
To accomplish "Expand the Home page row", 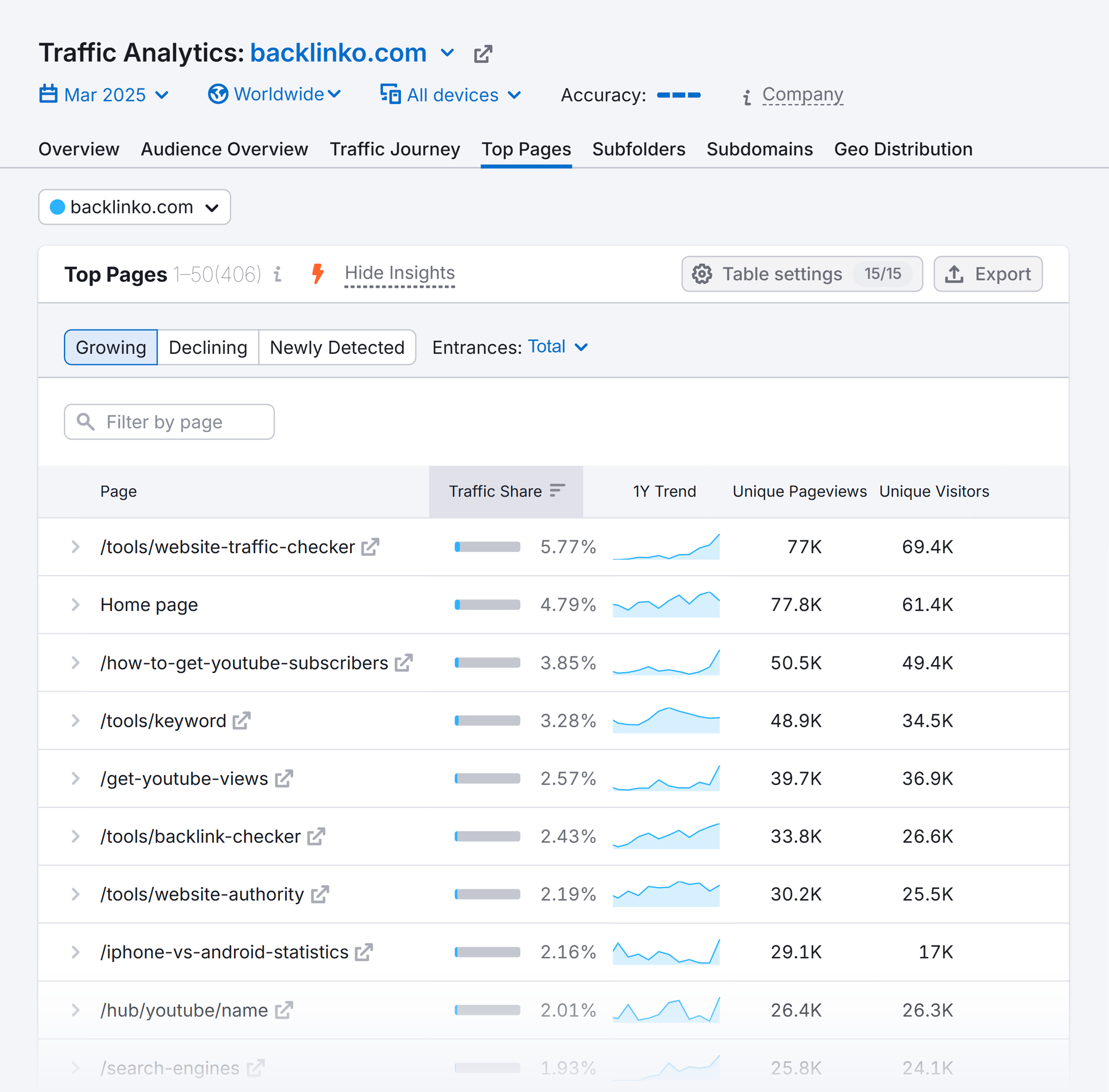I will [75, 604].
